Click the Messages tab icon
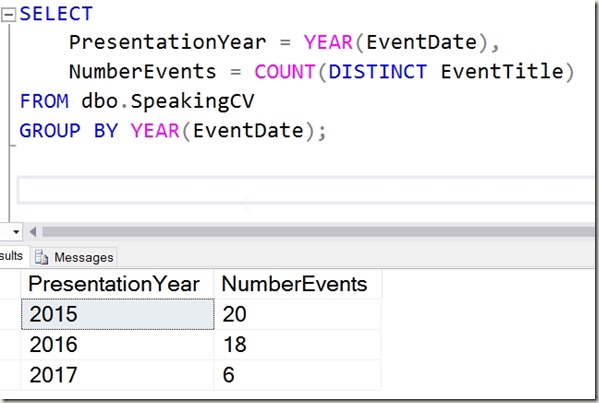The height and width of the screenshot is (403, 599). [41, 257]
